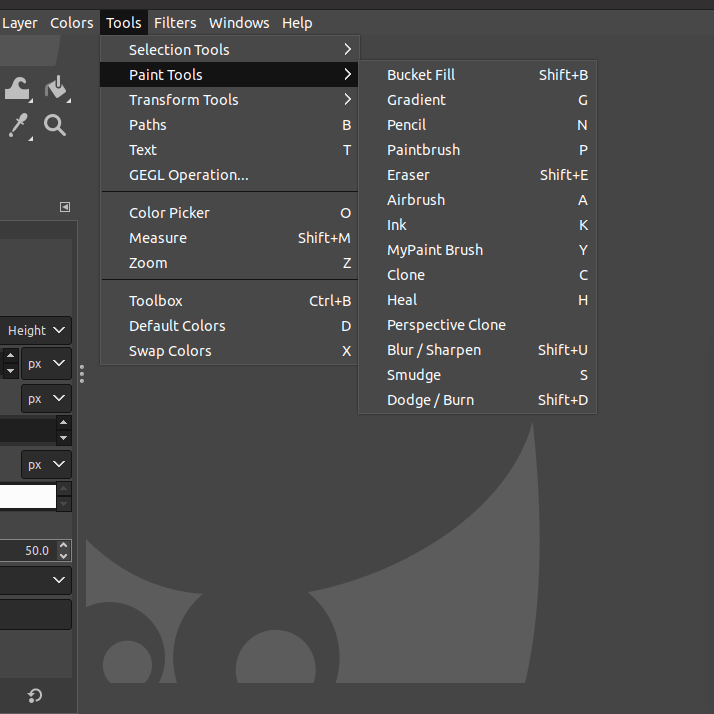Choose Bucket Fill in the Paint Tools submenu

(478, 75)
